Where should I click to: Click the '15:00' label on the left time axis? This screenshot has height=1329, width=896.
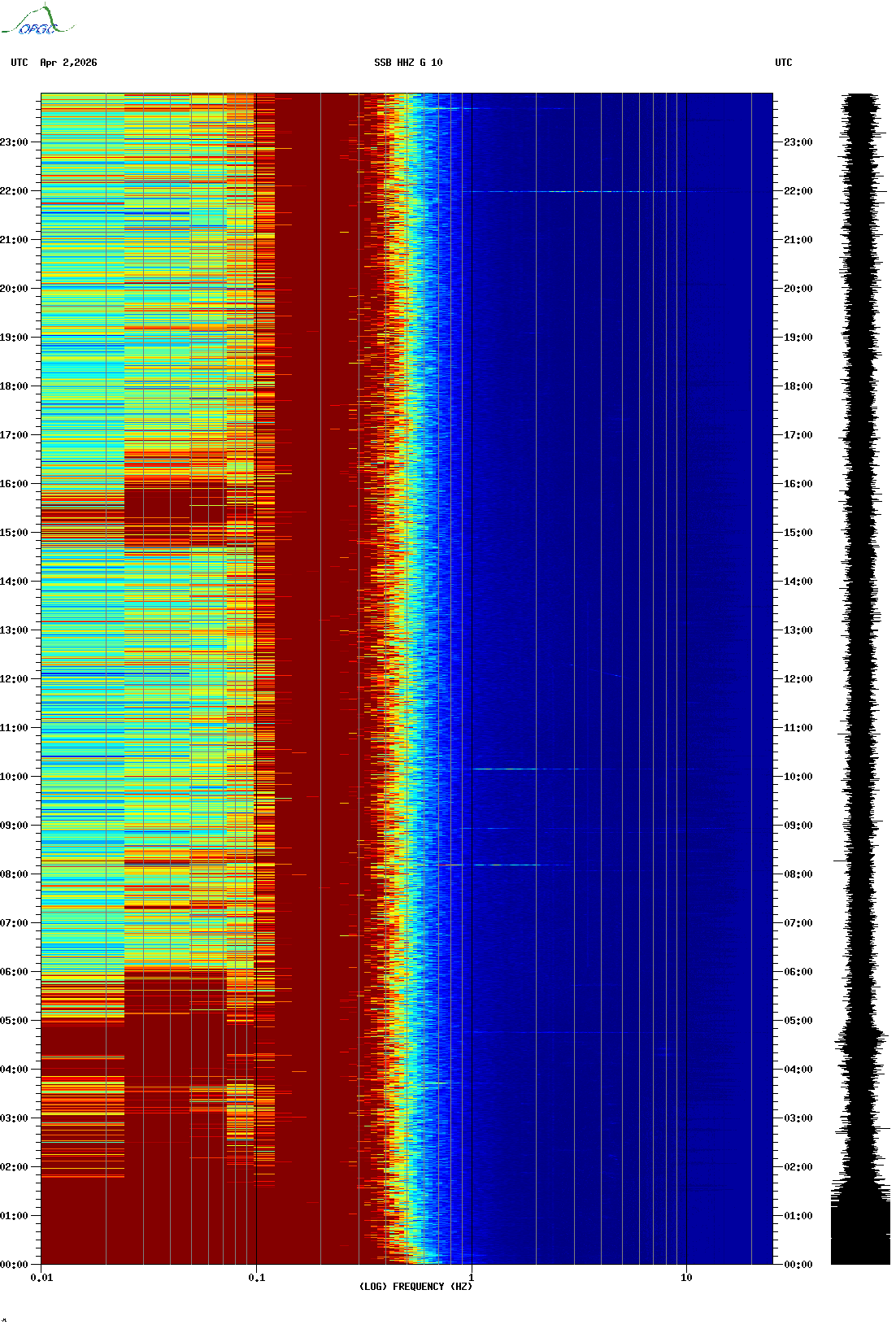[15, 533]
